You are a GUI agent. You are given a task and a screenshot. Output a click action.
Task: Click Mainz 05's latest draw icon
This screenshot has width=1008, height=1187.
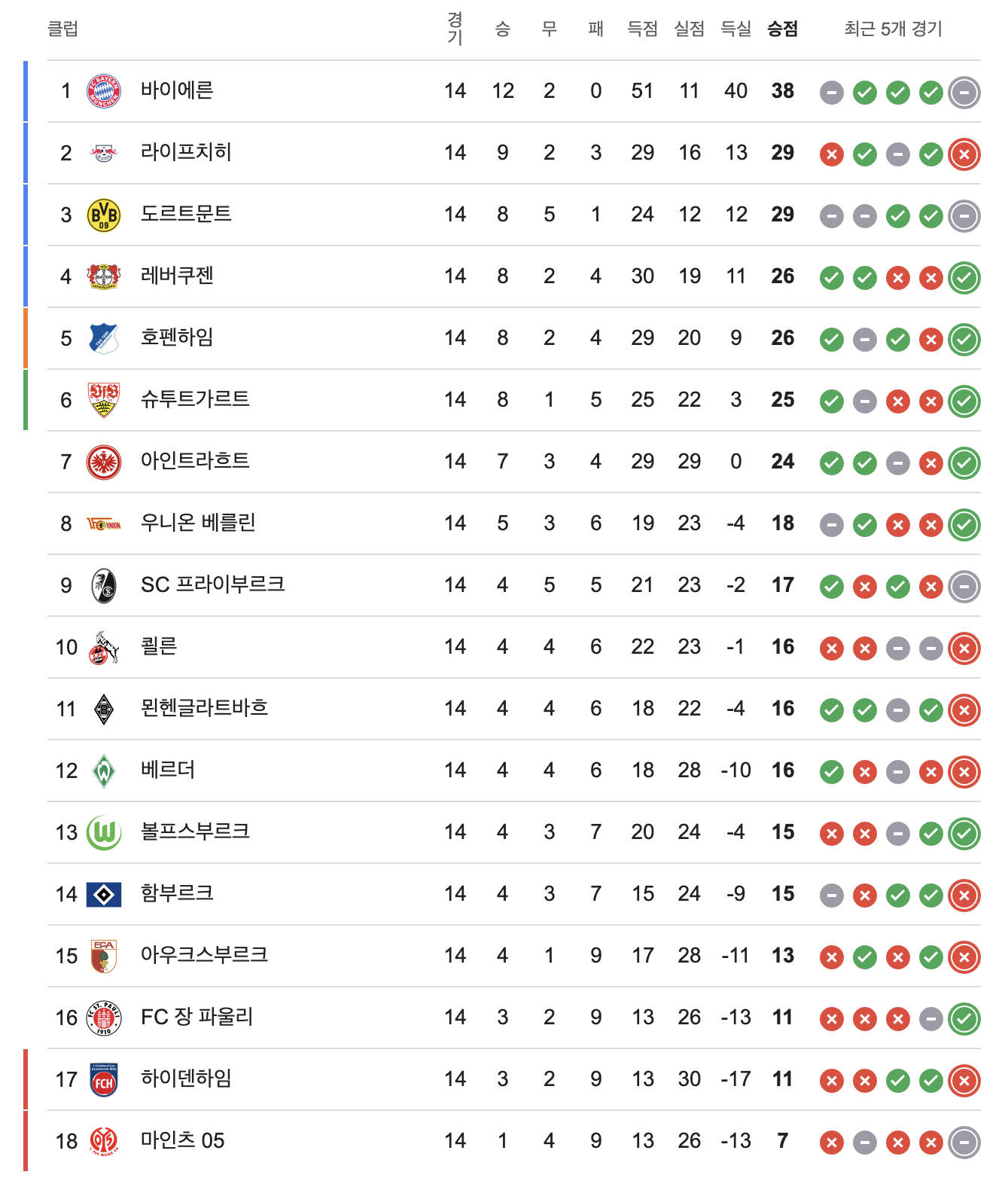click(964, 1143)
